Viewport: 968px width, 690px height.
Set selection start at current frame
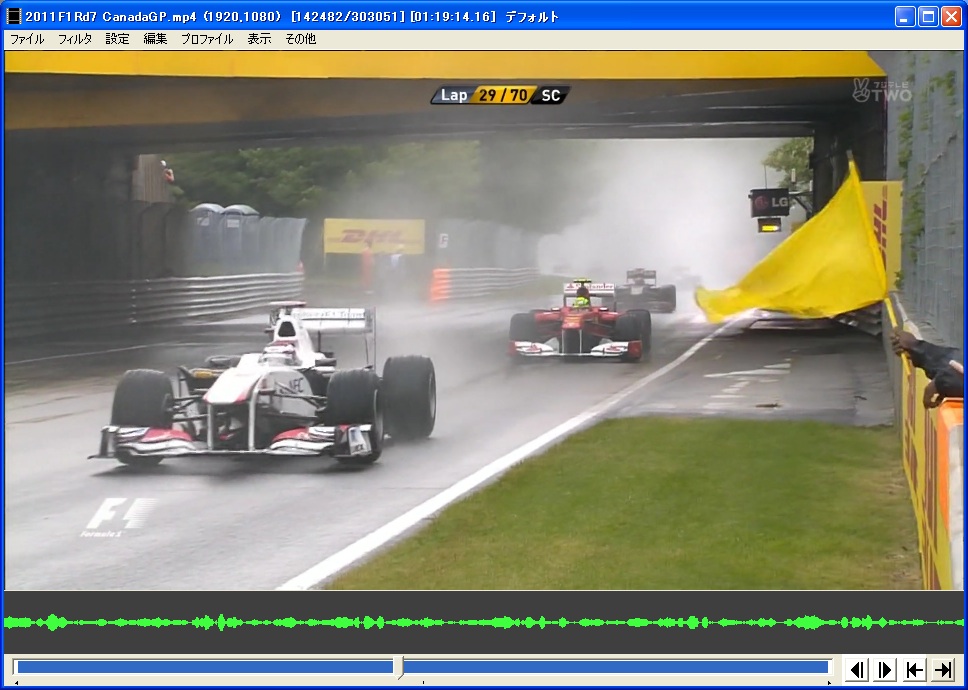[914, 669]
